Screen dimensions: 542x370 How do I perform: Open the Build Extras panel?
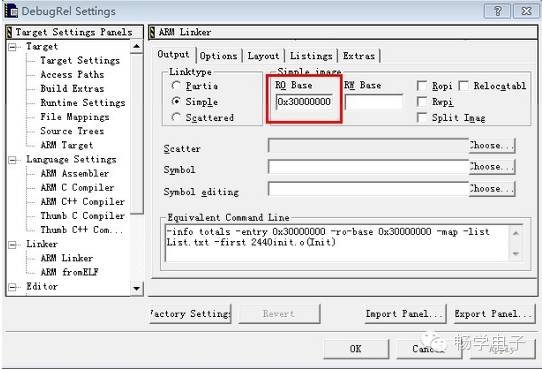[x=72, y=89]
